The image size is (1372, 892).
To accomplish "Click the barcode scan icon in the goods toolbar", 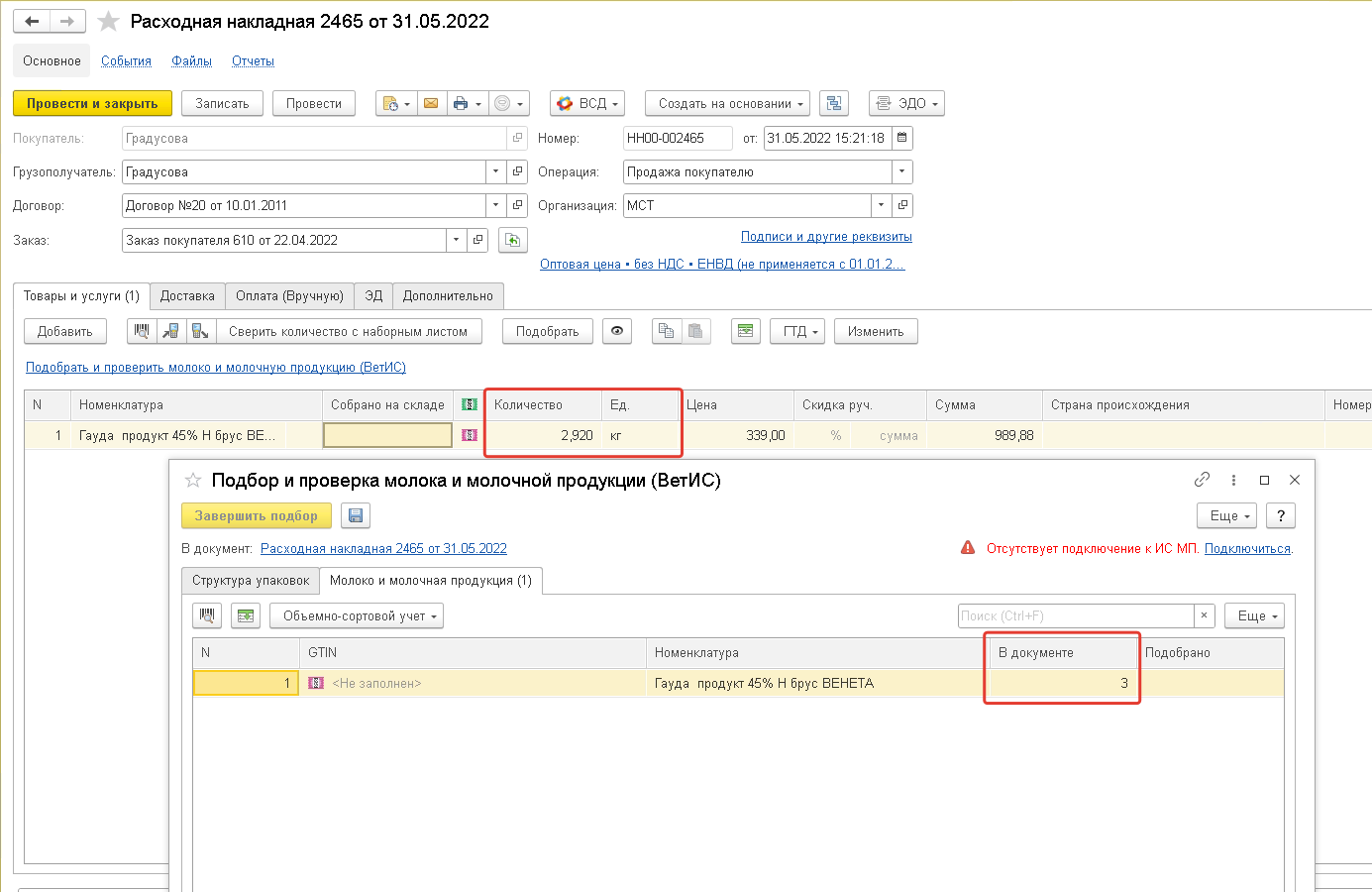I will click(142, 331).
